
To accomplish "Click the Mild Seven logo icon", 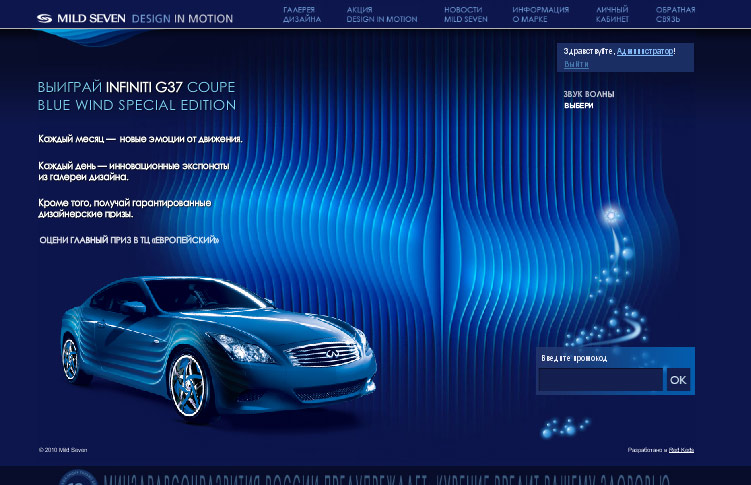I will pos(44,18).
